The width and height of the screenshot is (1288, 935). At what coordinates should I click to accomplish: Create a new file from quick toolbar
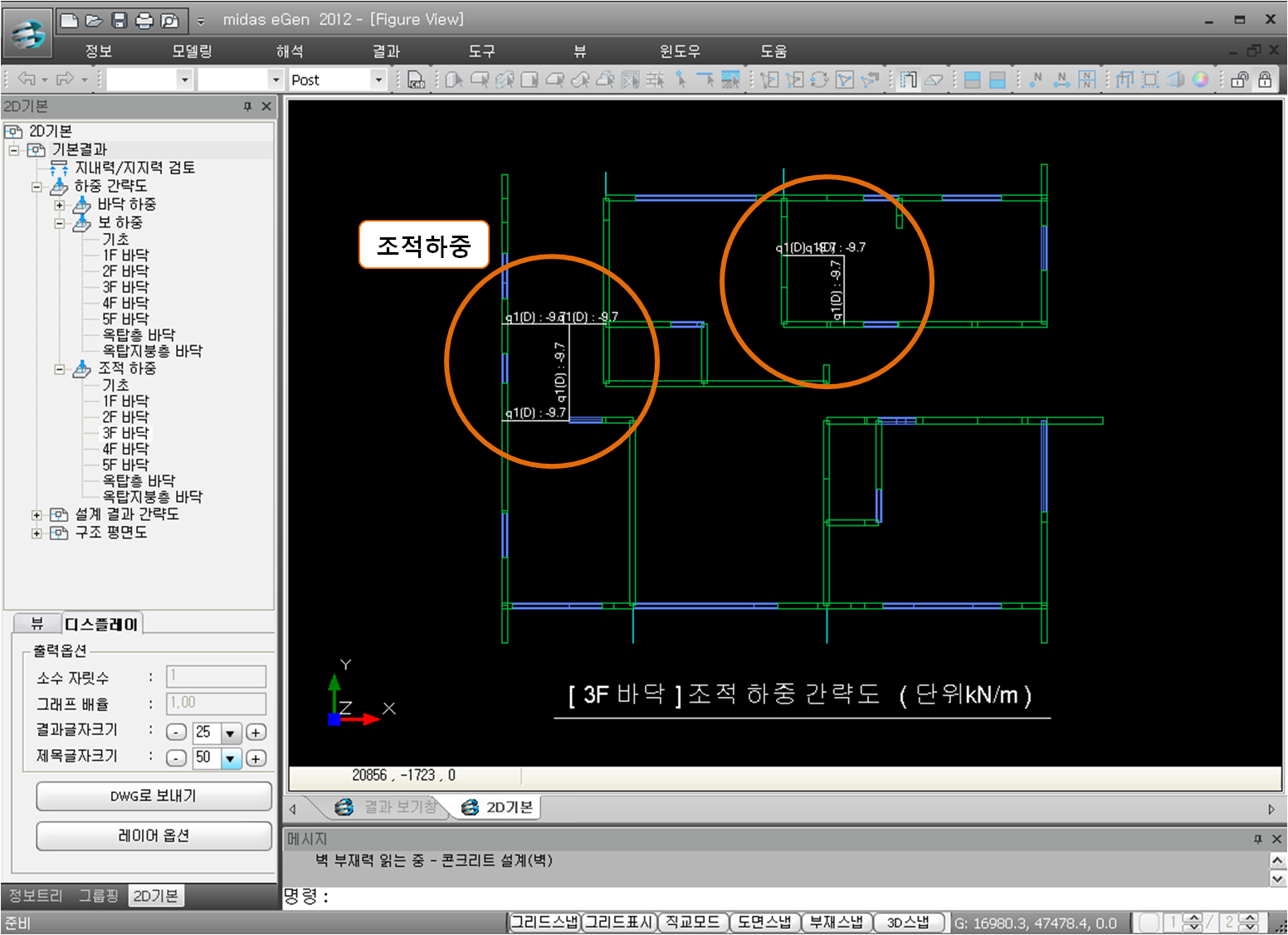tap(71, 20)
